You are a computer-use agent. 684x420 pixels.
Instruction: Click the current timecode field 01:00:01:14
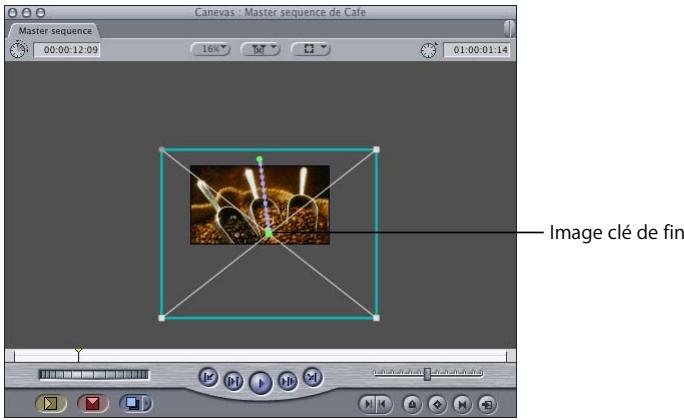coord(477,50)
